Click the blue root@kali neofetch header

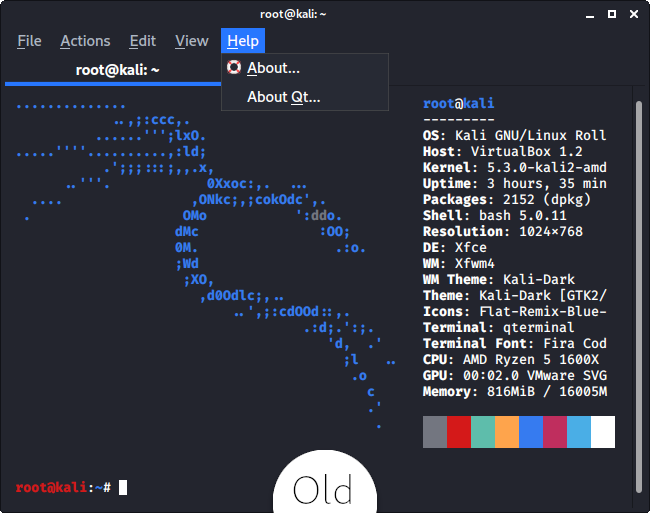[458, 103]
